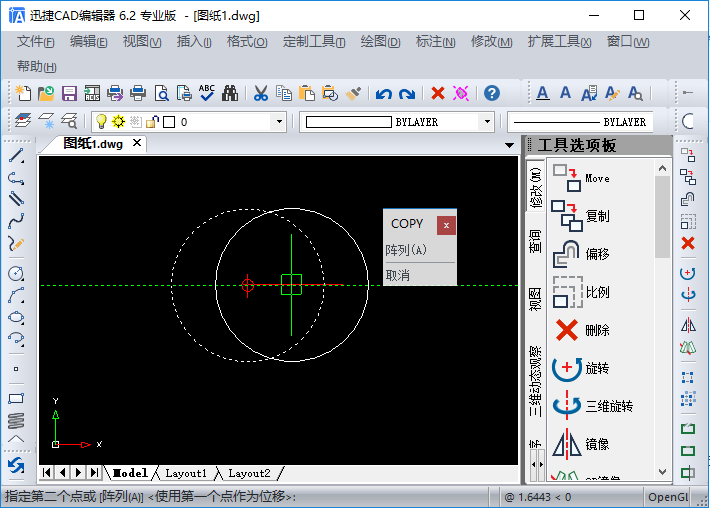Go to first layout tab arrow

tap(46, 473)
